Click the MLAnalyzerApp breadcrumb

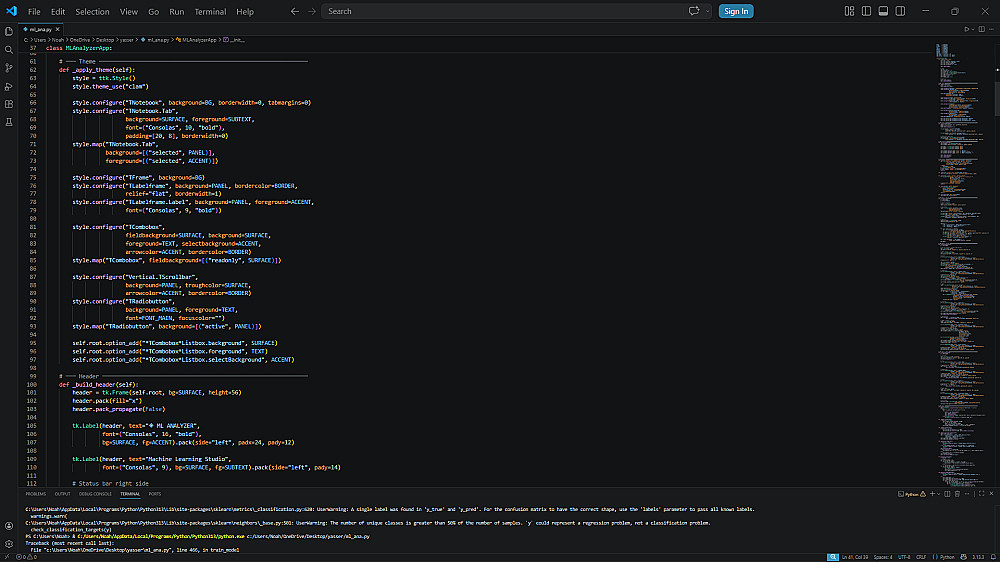(x=199, y=39)
